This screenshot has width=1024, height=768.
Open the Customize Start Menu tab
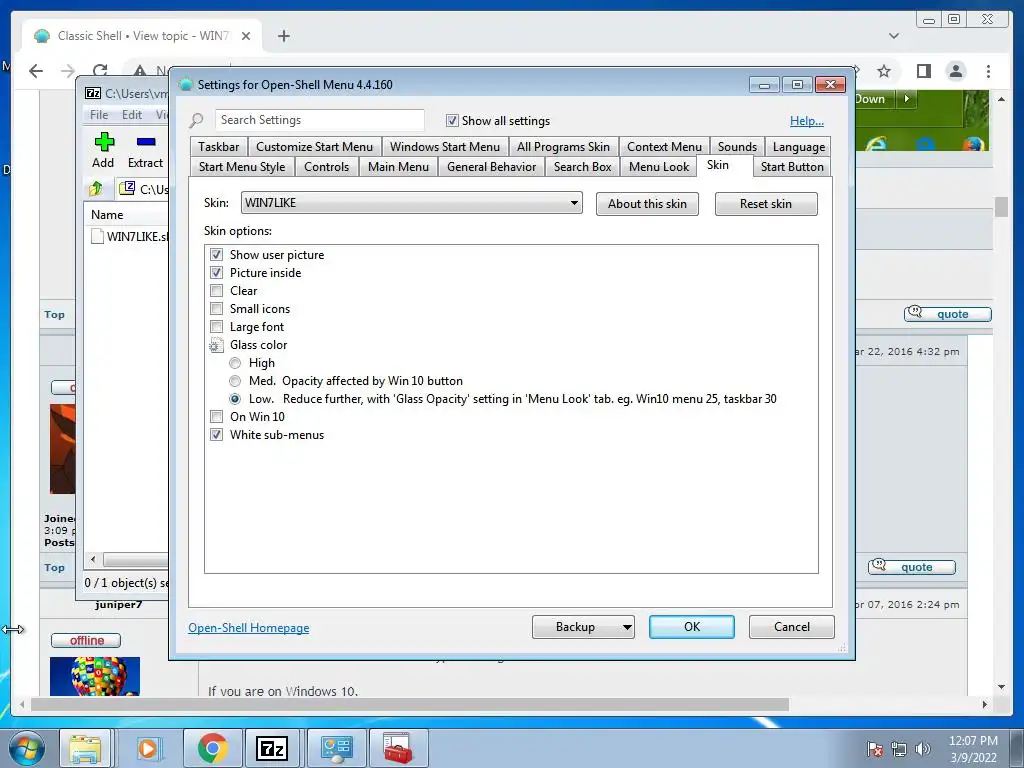point(314,147)
